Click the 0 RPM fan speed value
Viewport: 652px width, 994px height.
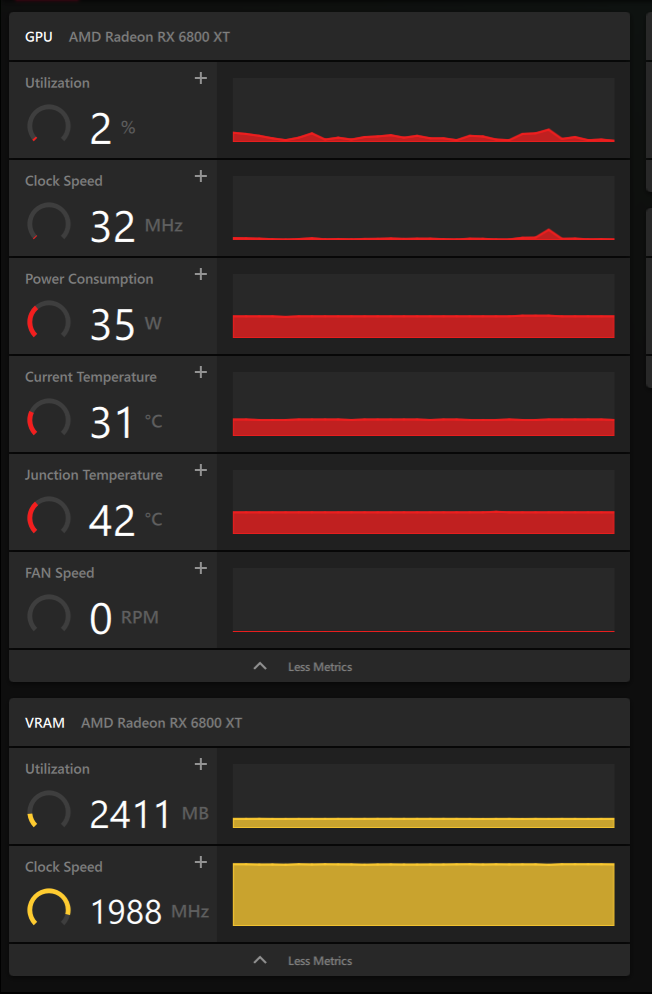pos(124,618)
